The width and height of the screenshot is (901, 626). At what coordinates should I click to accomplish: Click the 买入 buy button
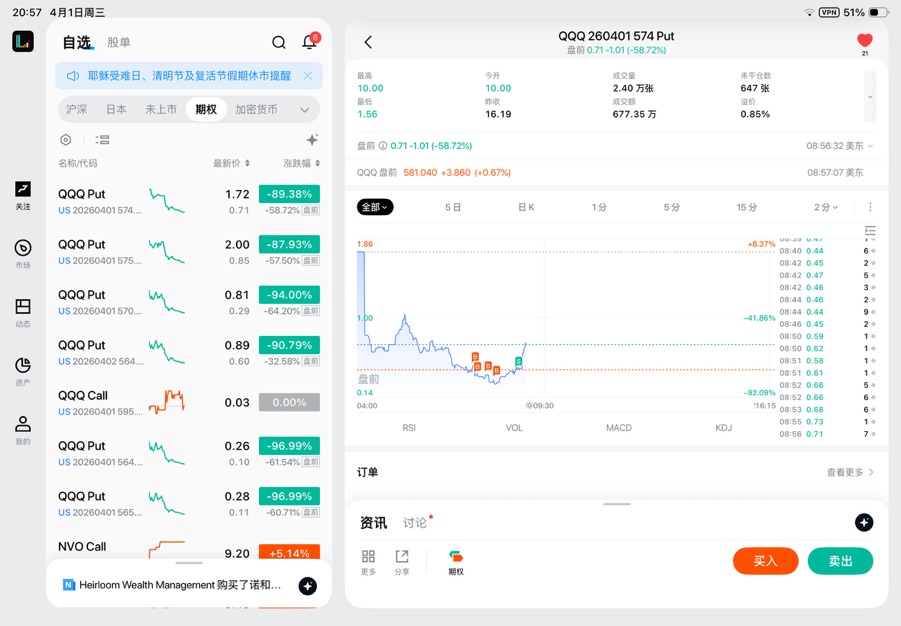[x=765, y=561]
